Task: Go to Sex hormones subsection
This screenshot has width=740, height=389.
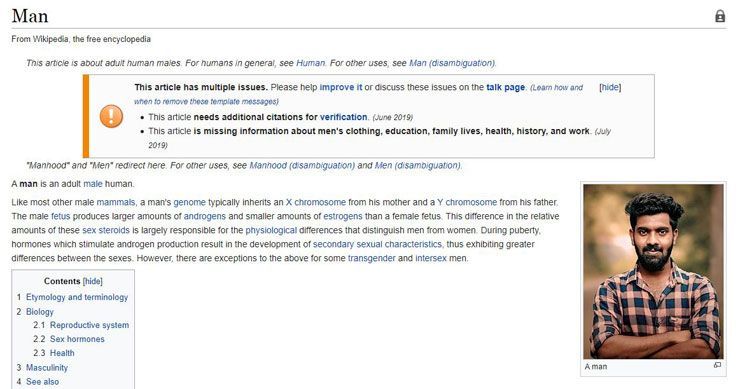Action: tap(77, 339)
